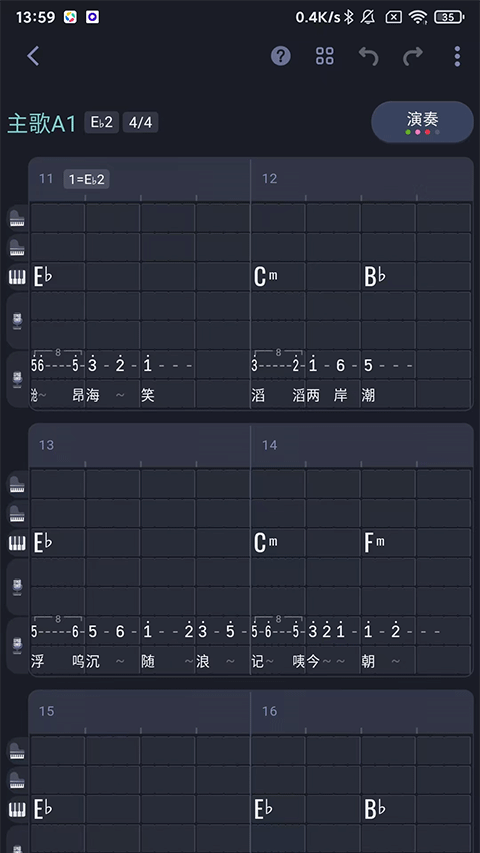
Task: Tap the back arrow icon
Action: coord(33,55)
